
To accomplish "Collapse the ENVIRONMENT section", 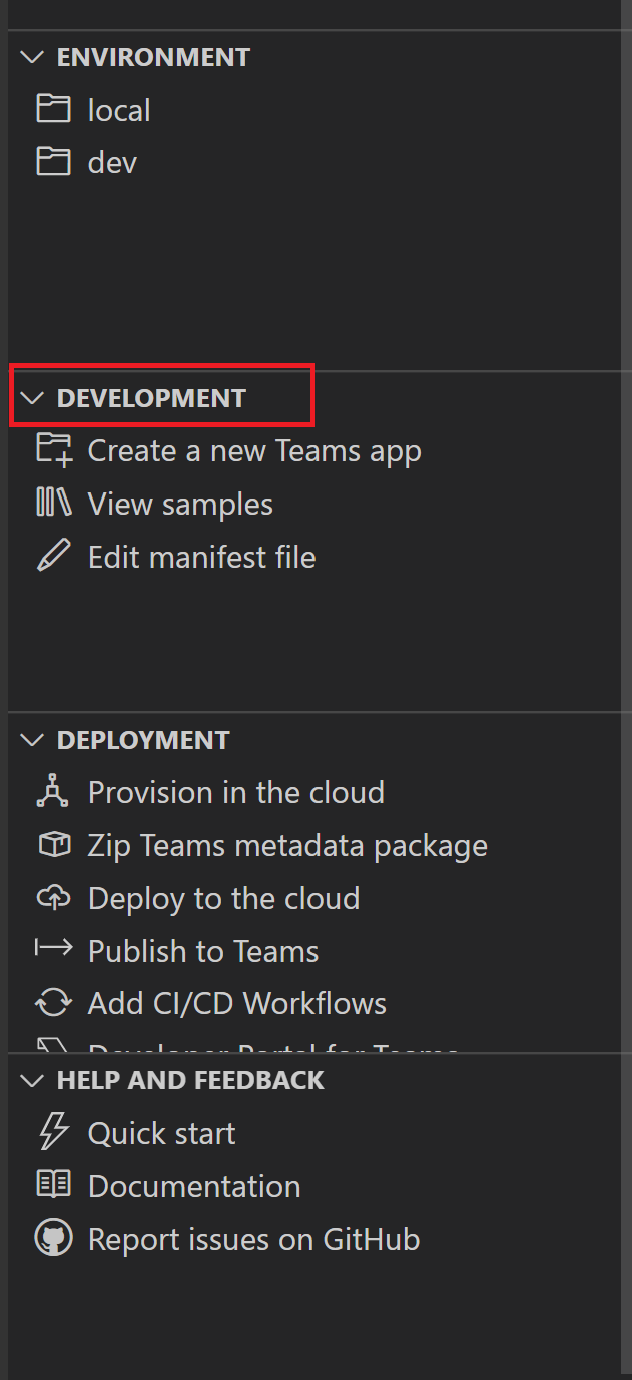I will 31,56.
